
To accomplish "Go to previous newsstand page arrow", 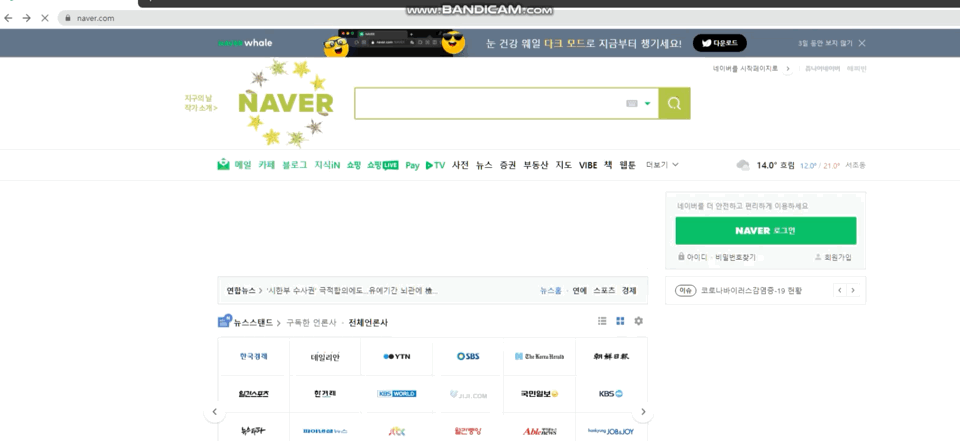I will click(214, 412).
